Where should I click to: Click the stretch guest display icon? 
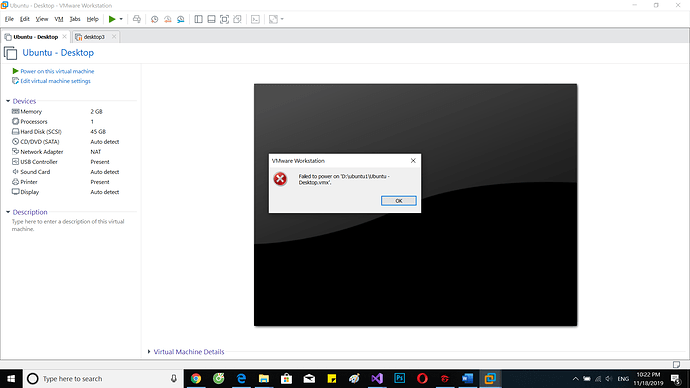(273, 19)
